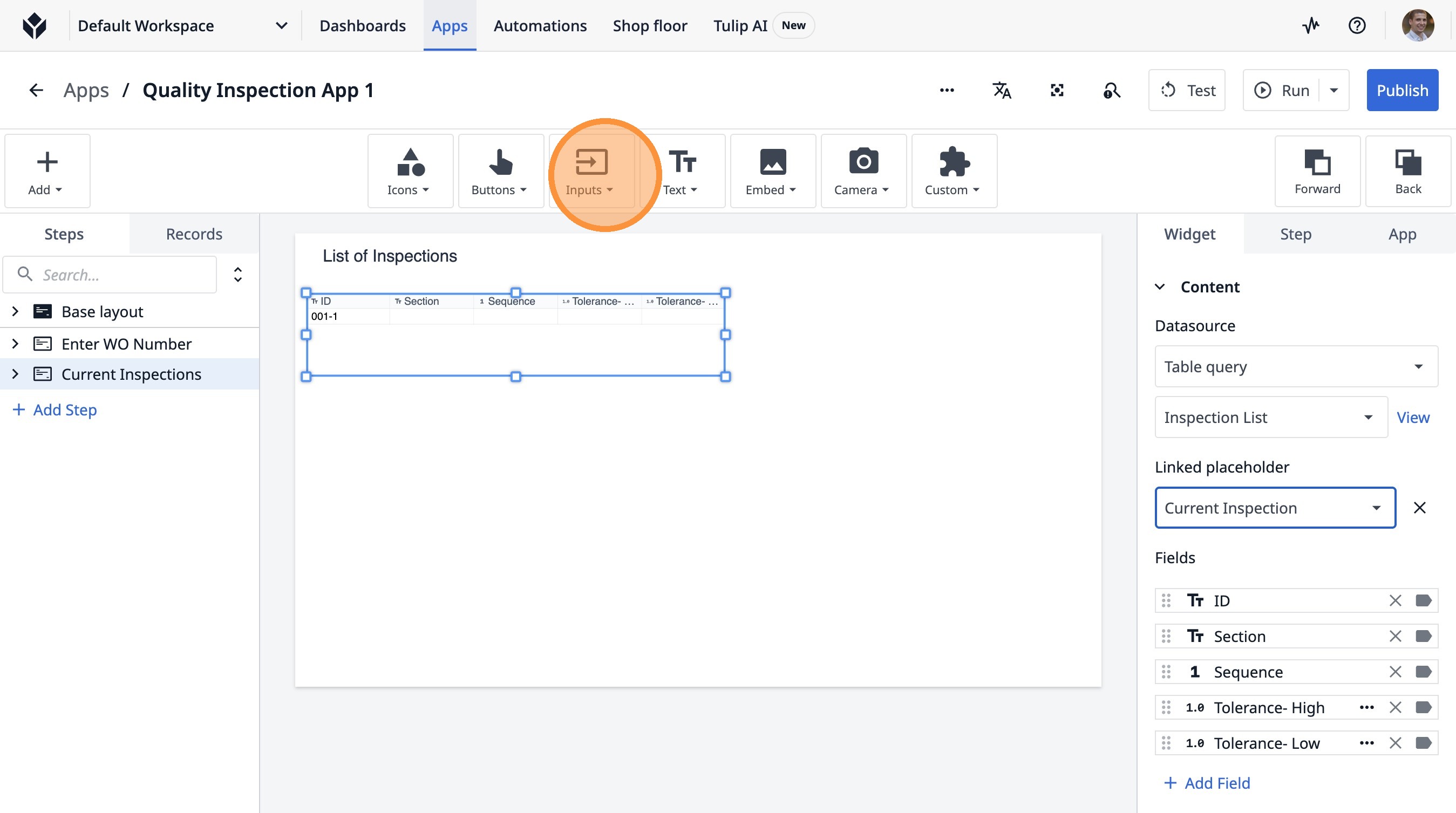
Task: Toggle label icon for Sequence field
Action: coord(1423,671)
